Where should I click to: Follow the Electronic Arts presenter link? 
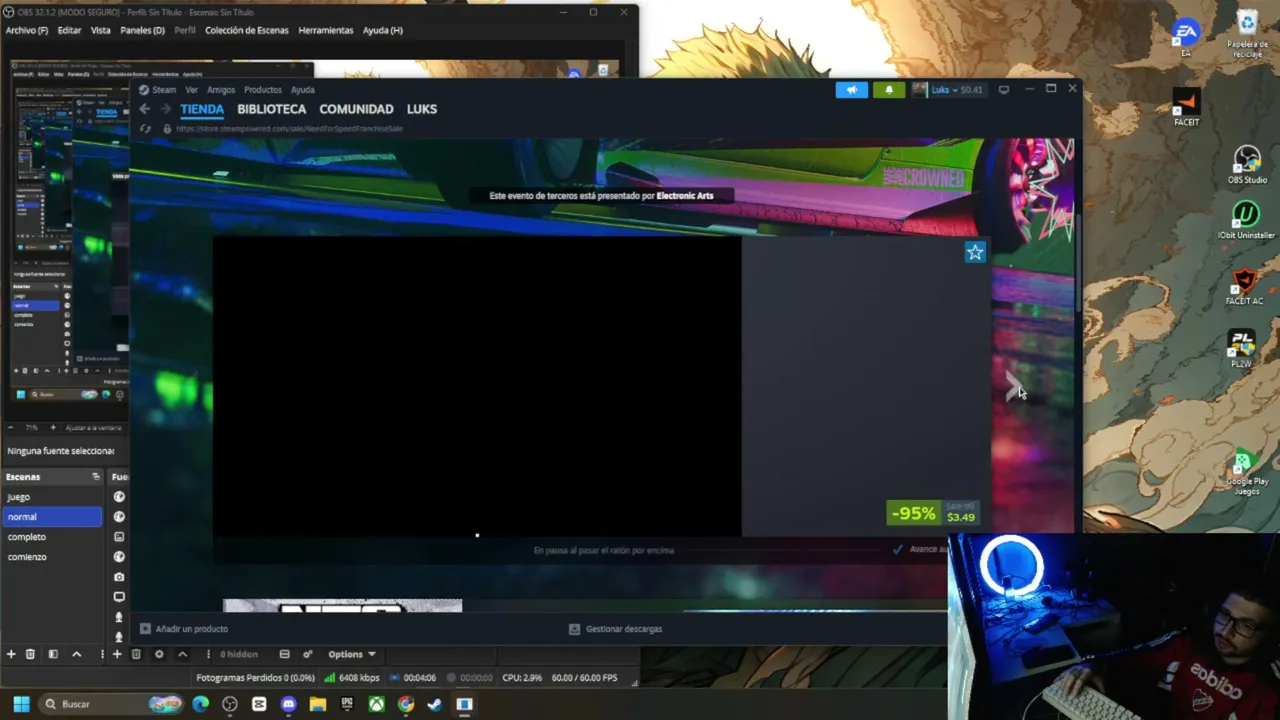tap(685, 196)
